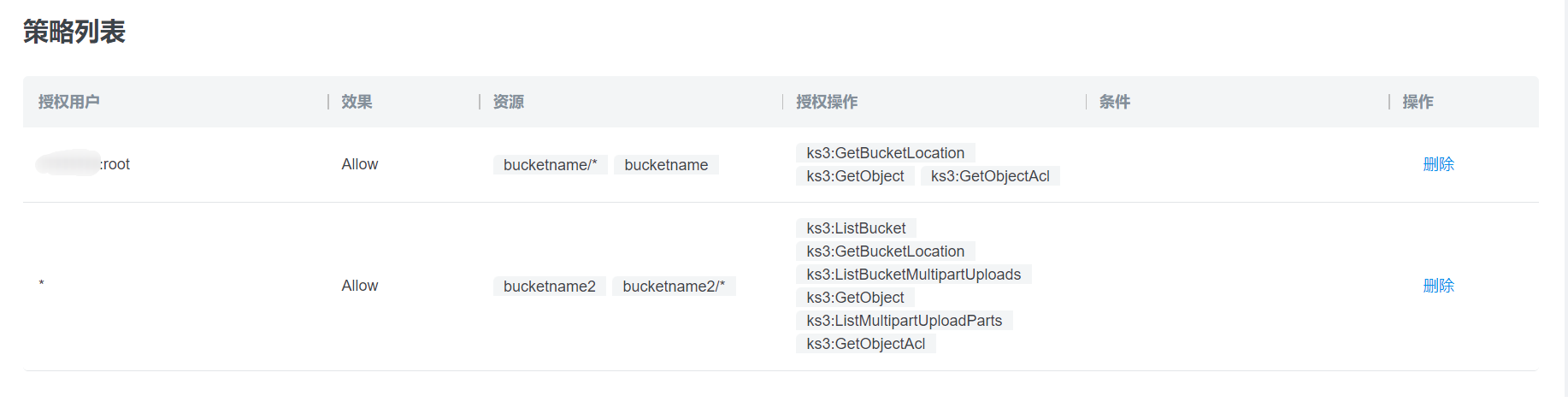Click the 条件 column header
1568x402 pixels.
coord(1115,102)
